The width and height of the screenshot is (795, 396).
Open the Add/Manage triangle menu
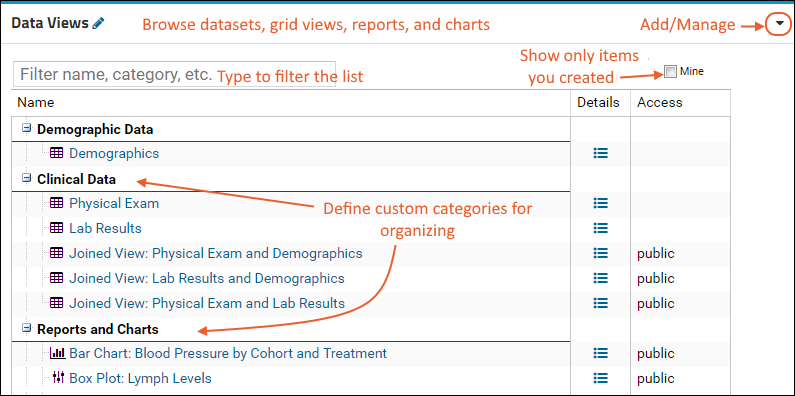pos(779,24)
